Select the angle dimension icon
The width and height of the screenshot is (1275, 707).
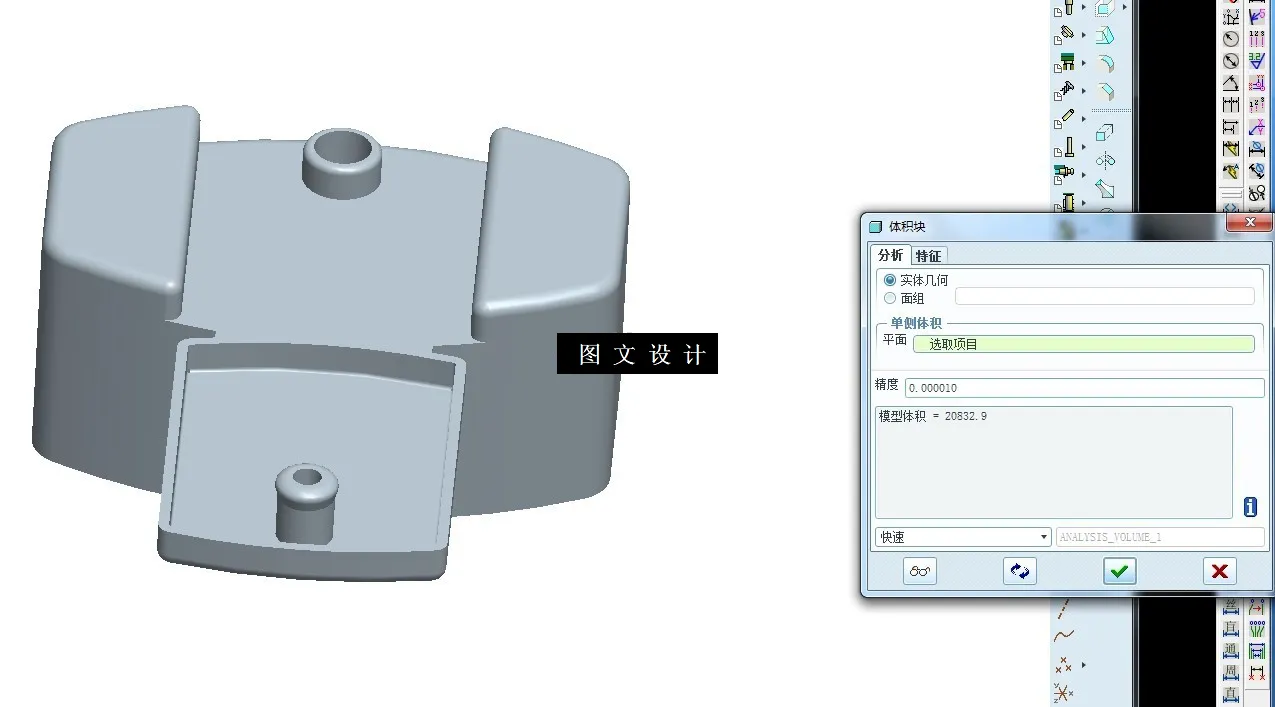1230,82
